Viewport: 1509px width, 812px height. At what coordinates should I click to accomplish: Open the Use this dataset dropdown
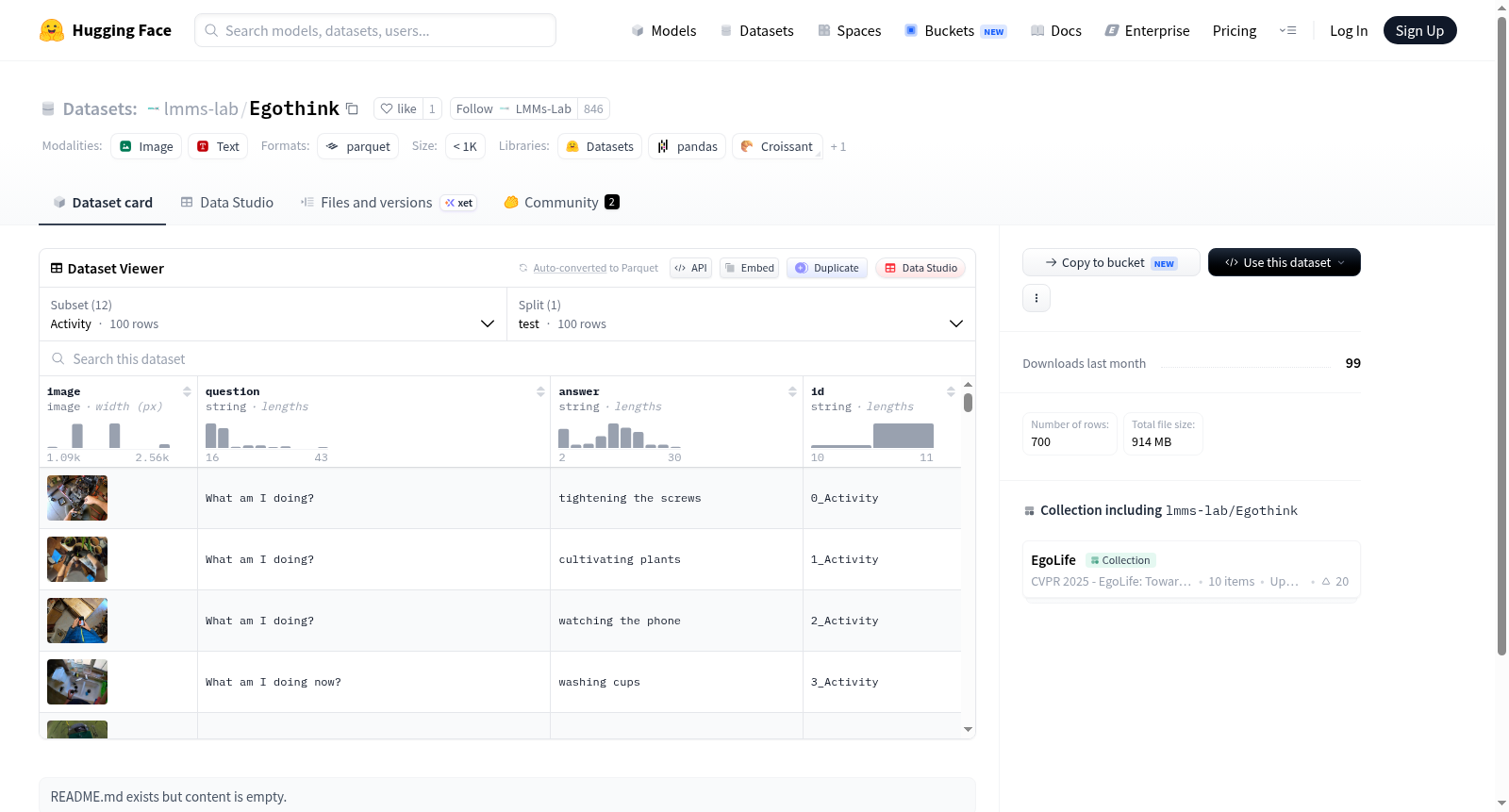point(1285,262)
